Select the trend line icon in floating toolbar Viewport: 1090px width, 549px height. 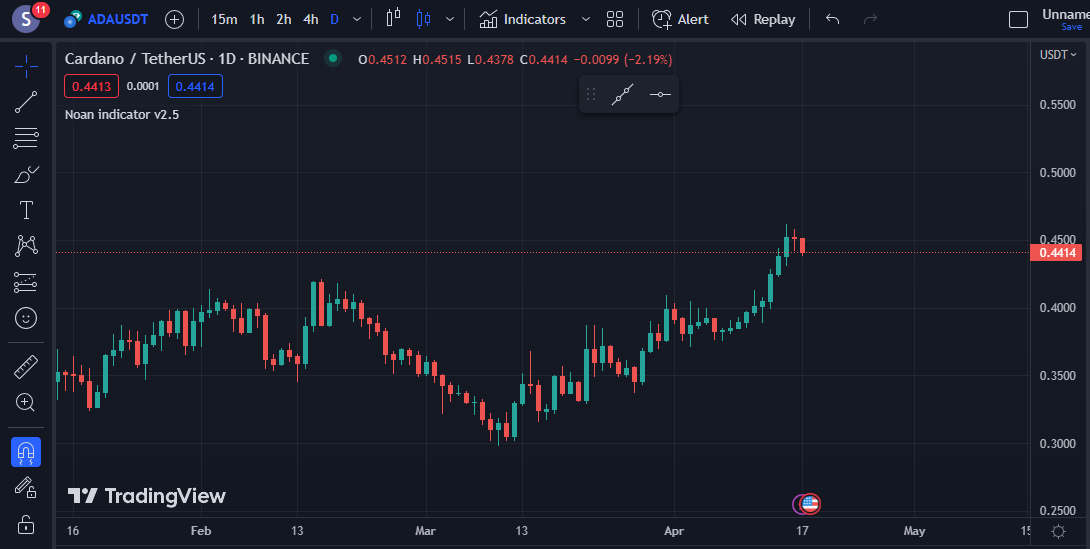[623, 95]
